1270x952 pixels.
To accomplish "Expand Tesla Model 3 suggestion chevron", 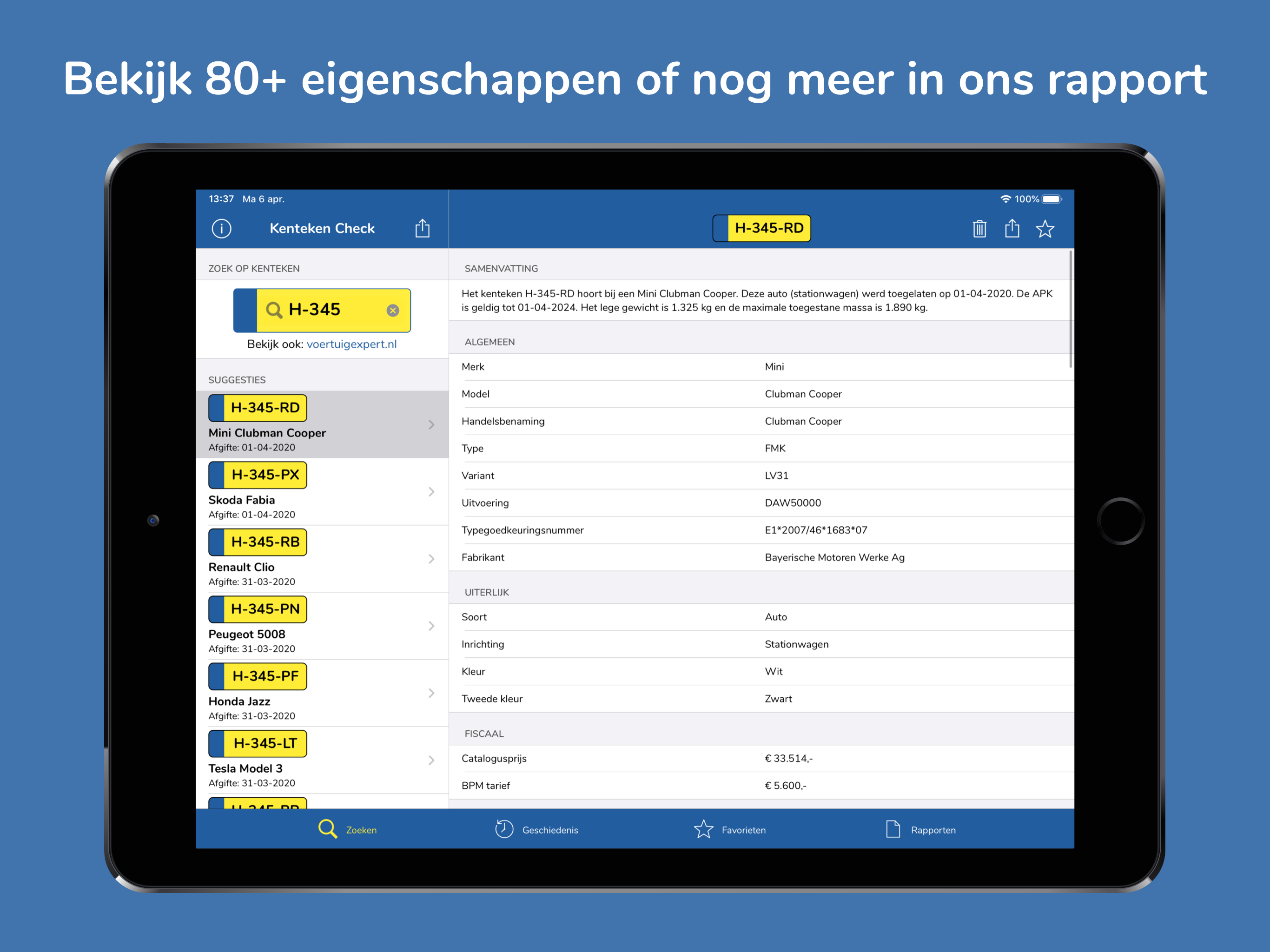I will pyautogui.click(x=431, y=761).
